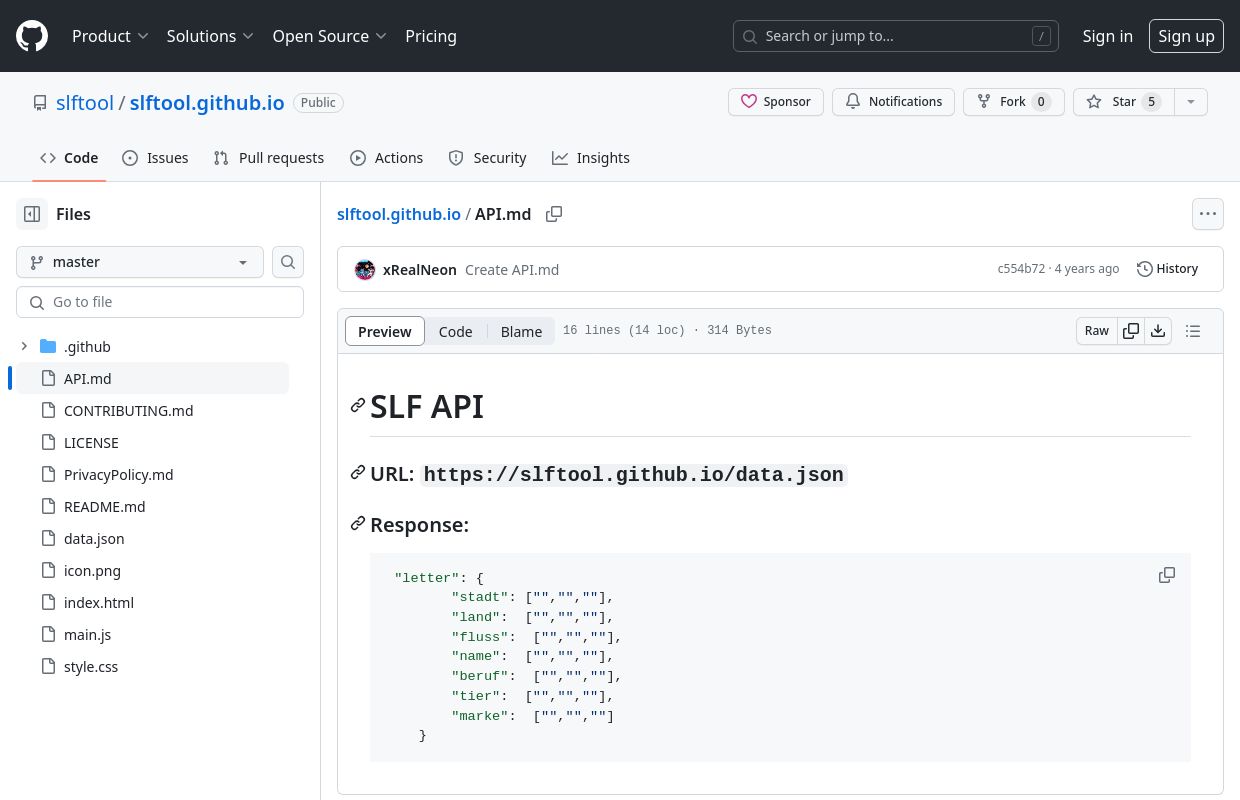Screen dimensions: 1240x800
Task: Select the Preview view
Action: tap(385, 331)
